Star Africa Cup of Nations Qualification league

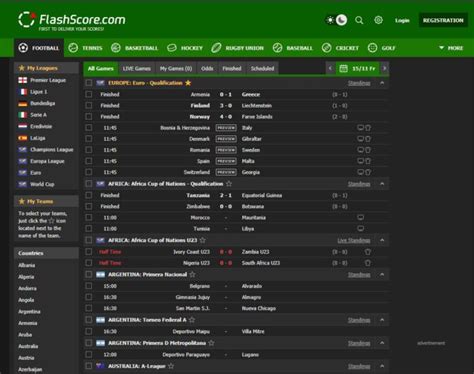tap(229, 184)
